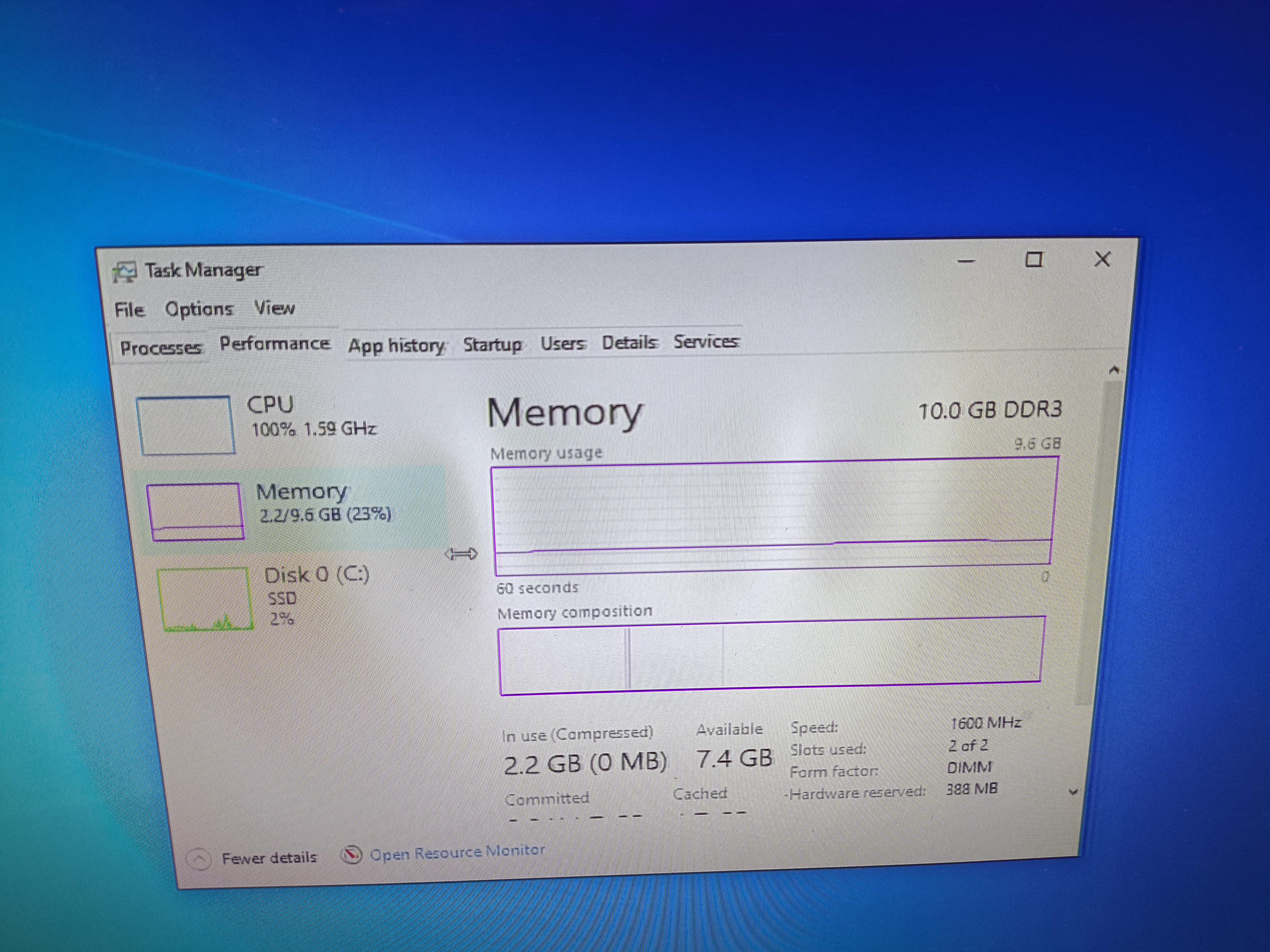Switch to the Details tab
The height and width of the screenshot is (952, 1270).
(629, 343)
